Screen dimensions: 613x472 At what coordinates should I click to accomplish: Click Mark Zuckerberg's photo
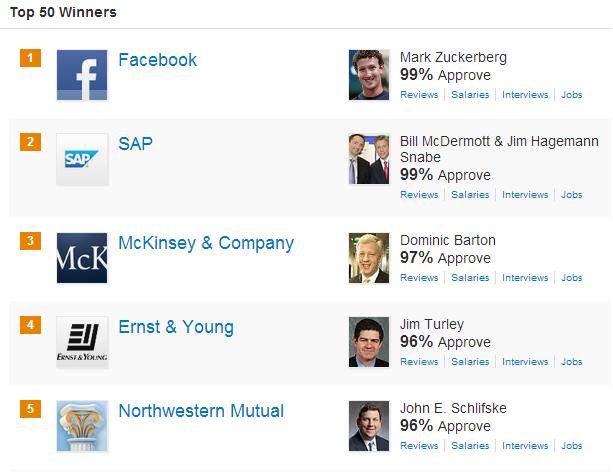click(369, 75)
